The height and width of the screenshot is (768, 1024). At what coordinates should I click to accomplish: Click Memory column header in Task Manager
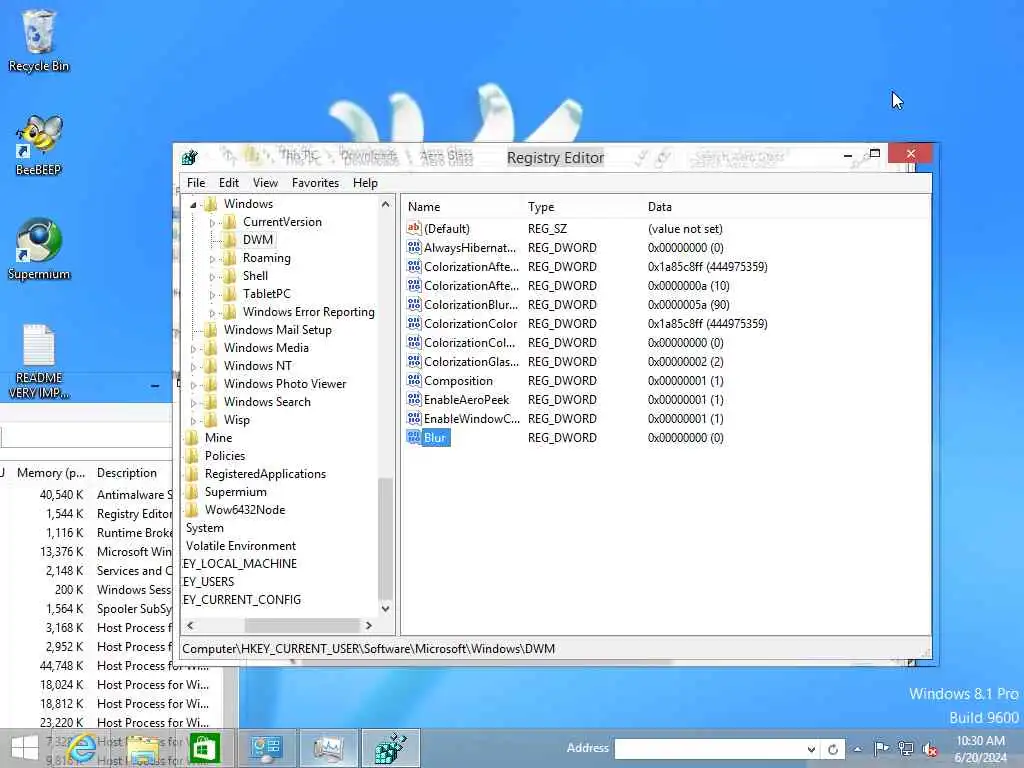(51, 473)
